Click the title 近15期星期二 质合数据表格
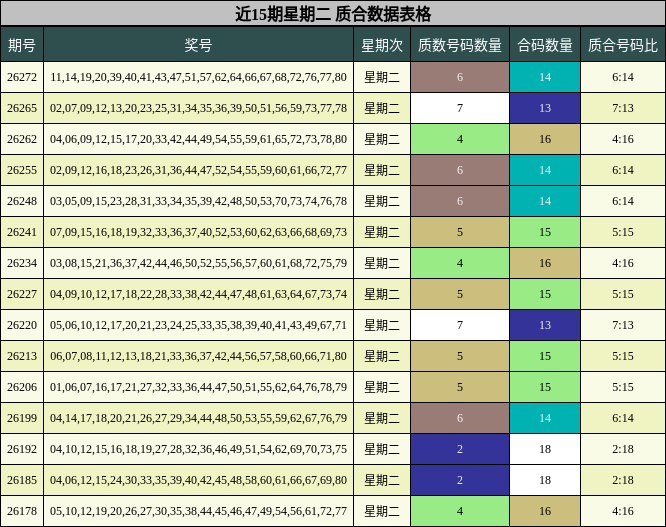The width and height of the screenshot is (666, 527). point(333,14)
